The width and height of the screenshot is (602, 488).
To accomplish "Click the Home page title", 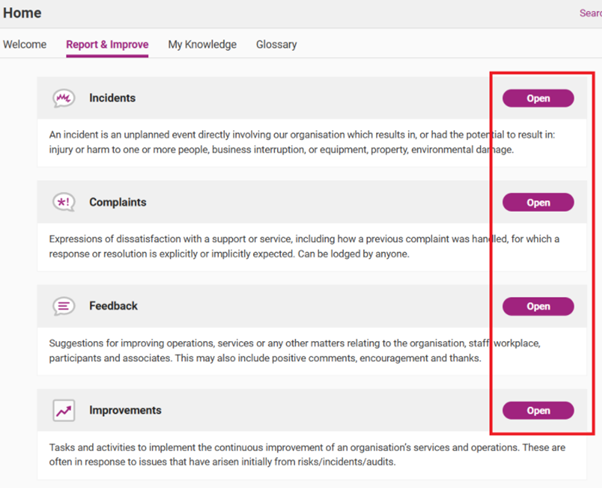I will click(21, 13).
